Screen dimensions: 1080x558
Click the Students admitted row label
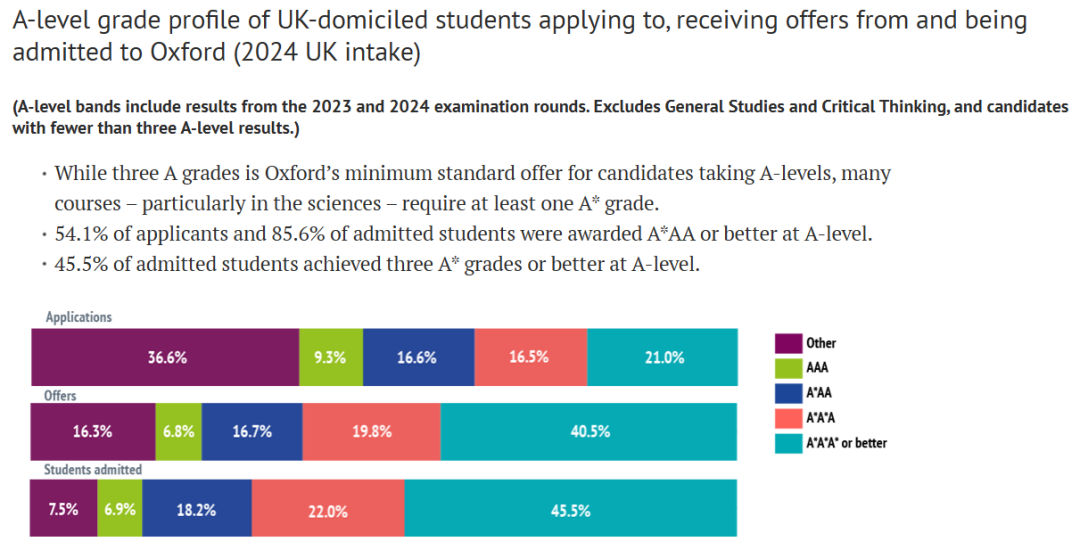(x=92, y=469)
